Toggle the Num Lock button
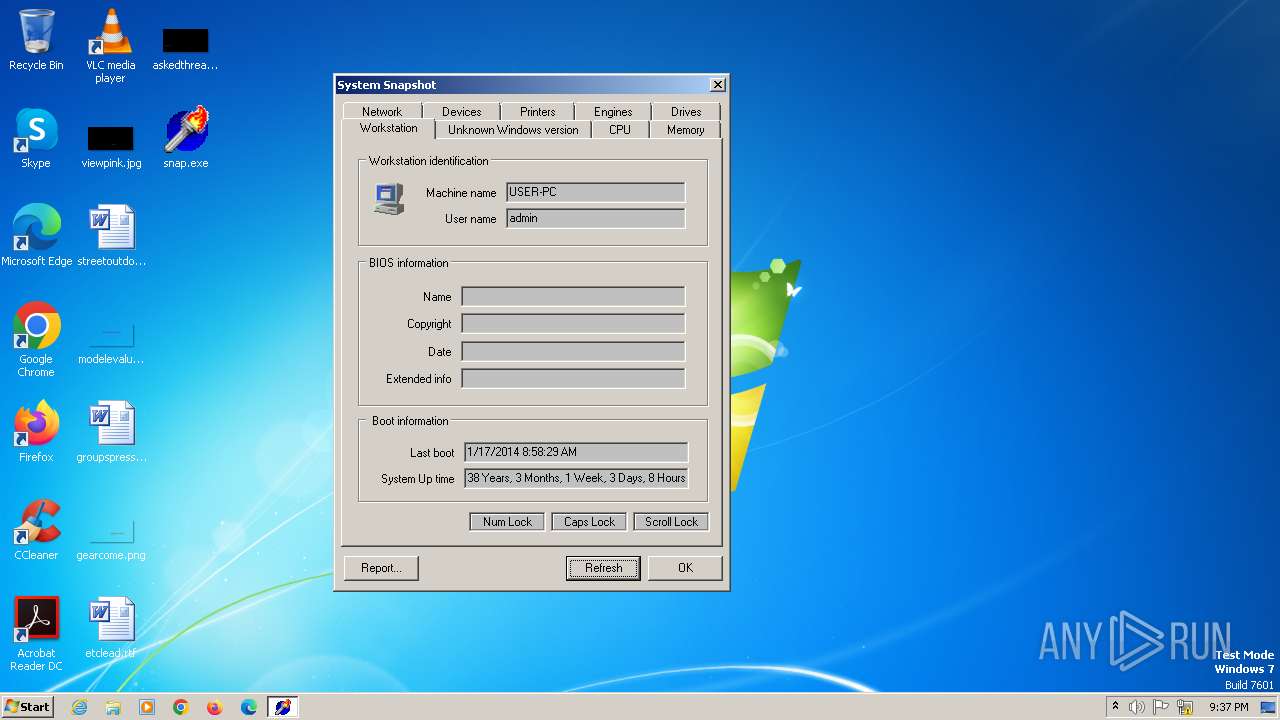This screenshot has width=1280, height=720. click(507, 522)
